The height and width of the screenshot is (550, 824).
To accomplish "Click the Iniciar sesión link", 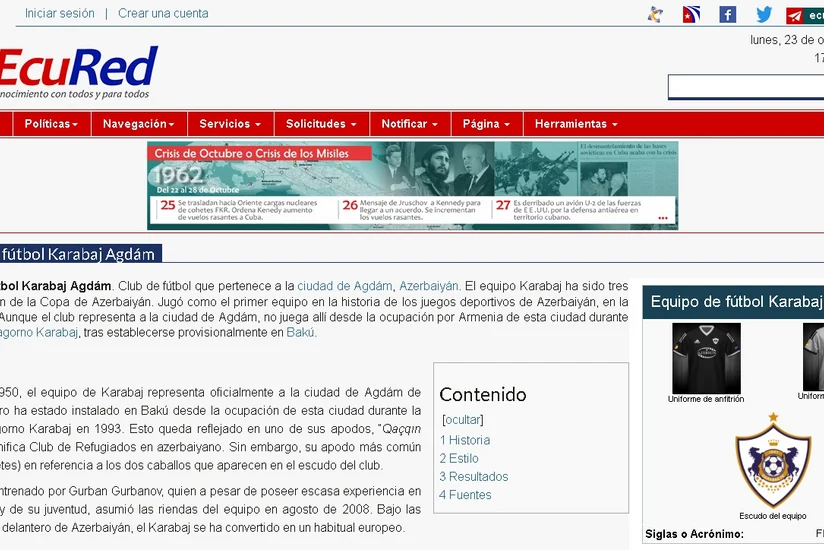I will (59, 13).
